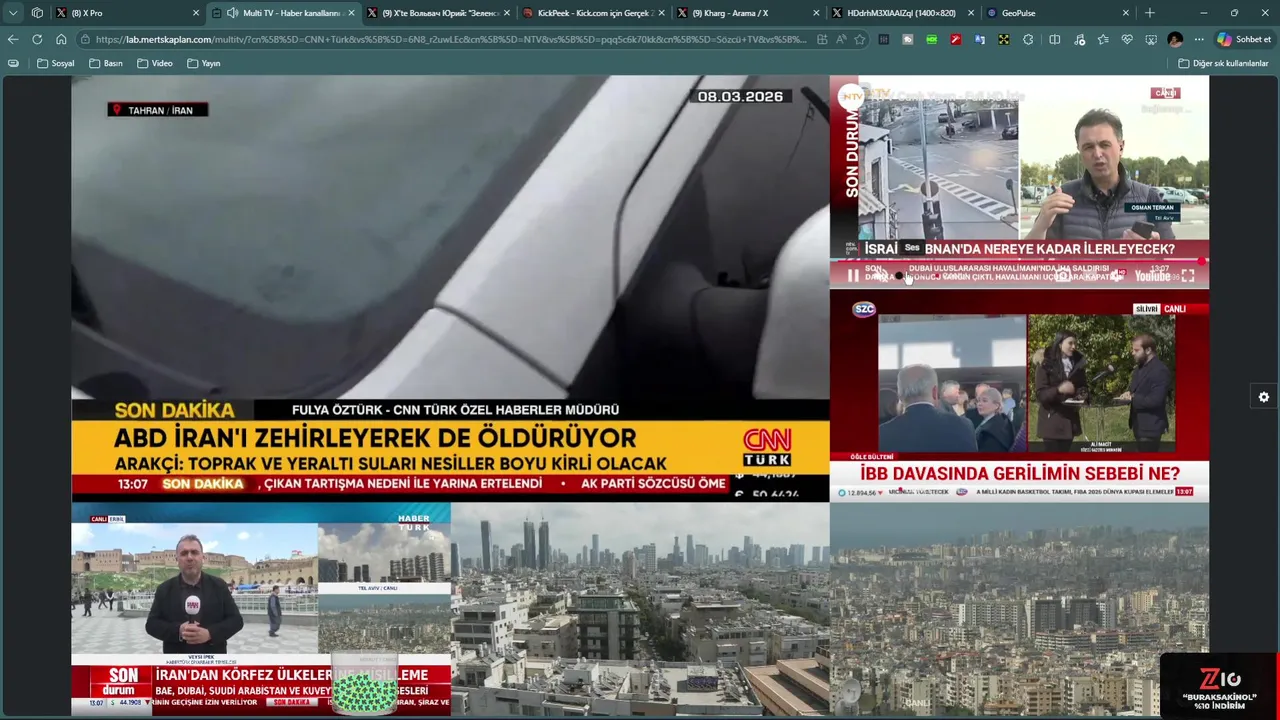Screen dimensions: 1280x720
Task: Open the yellow-black arrows extension icon
Action: tap(1004, 39)
